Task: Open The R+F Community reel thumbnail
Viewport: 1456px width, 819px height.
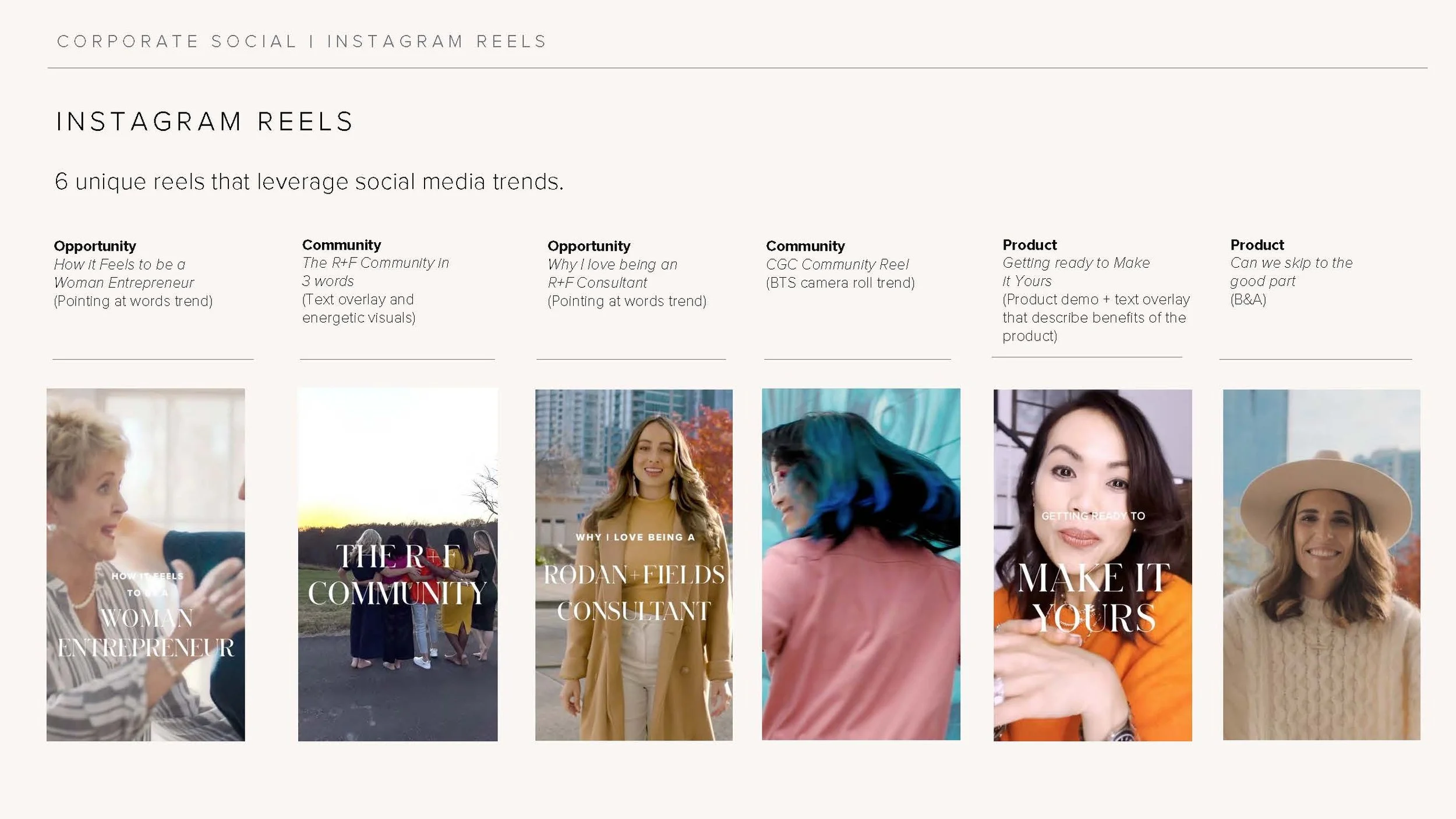Action: pos(398,565)
